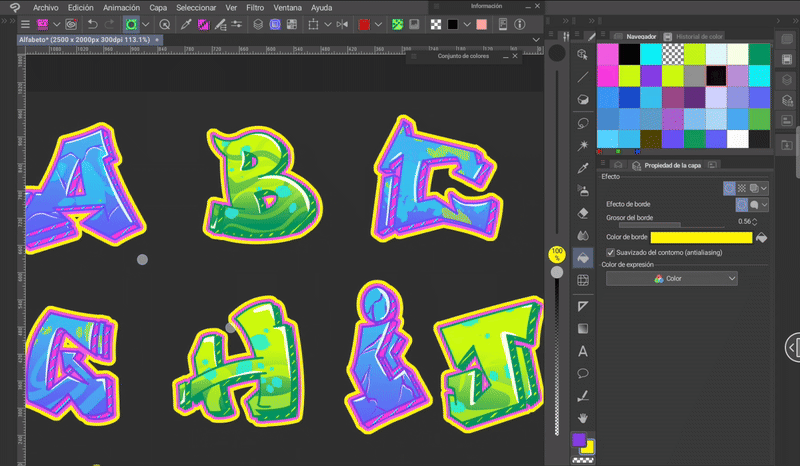Select the Hand move tool
Image resolution: width=800 pixels, height=466 pixels.
tap(583, 419)
